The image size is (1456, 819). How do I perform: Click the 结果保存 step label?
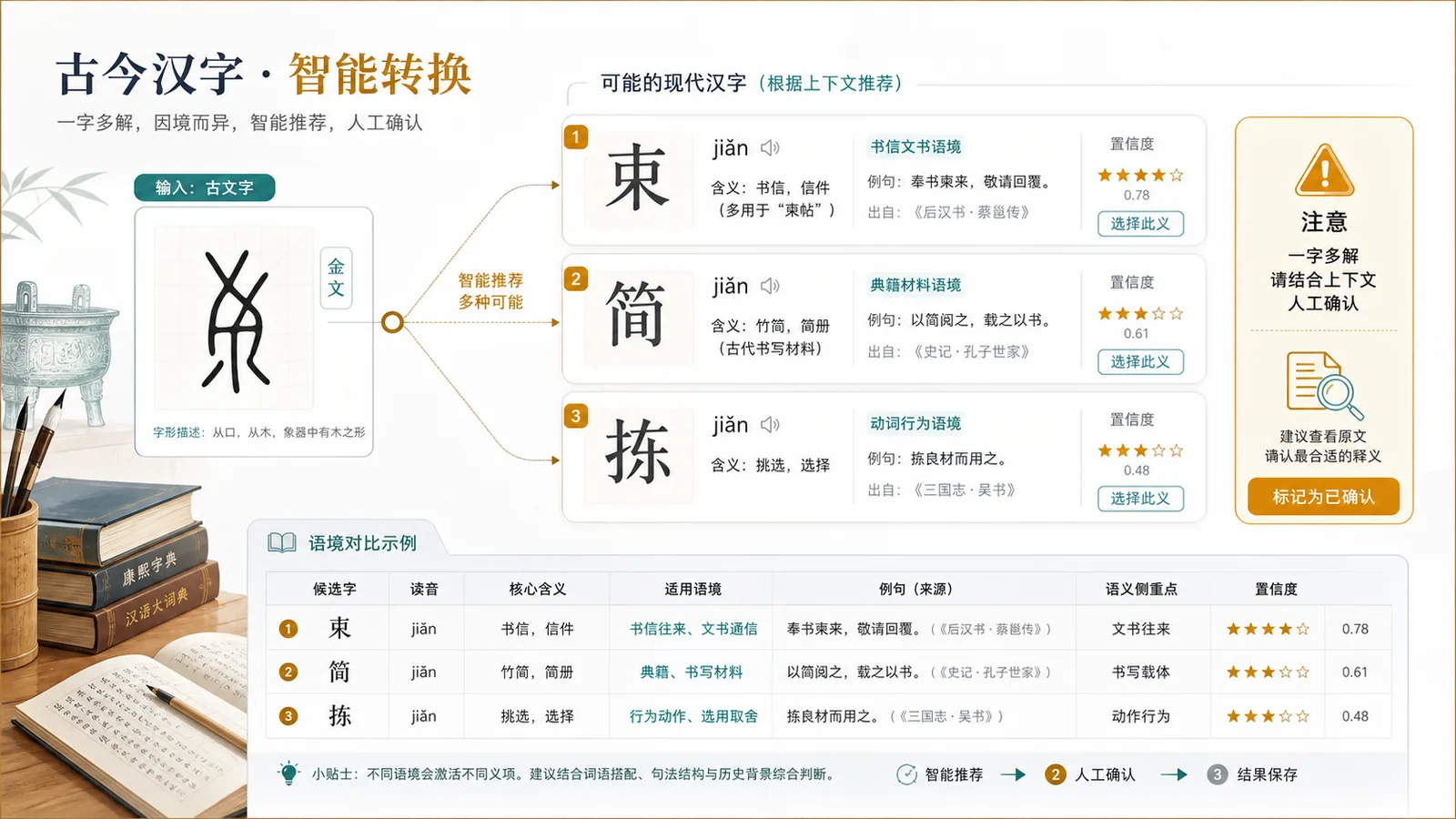coord(1267,774)
